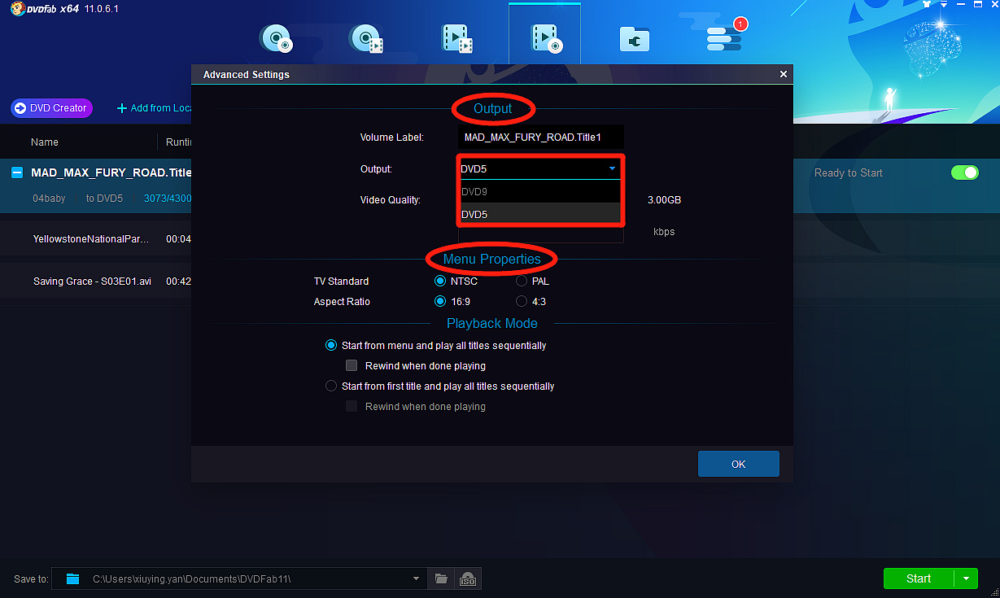Open the Creator module icon
This screenshot has width=1000, height=598.
[x=546, y=38]
